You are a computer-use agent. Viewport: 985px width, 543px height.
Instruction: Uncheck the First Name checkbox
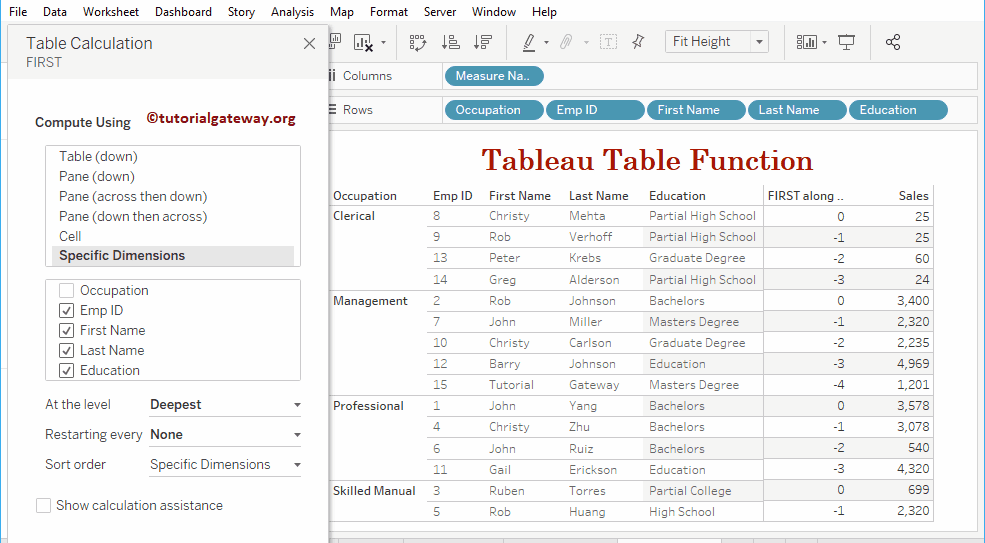[x=66, y=331]
